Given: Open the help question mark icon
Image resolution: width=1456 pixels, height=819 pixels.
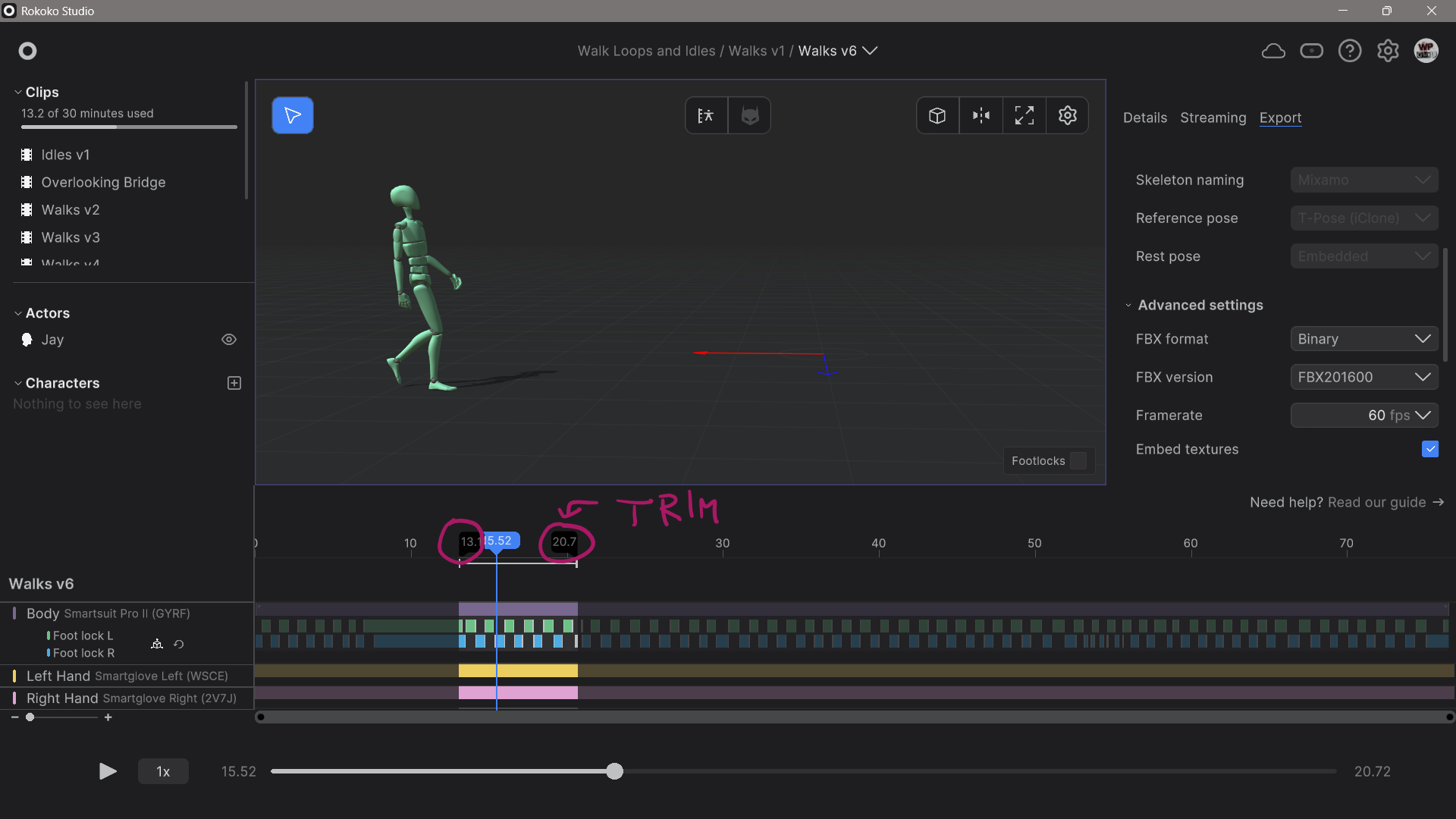Looking at the screenshot, I should (1349, 51).
